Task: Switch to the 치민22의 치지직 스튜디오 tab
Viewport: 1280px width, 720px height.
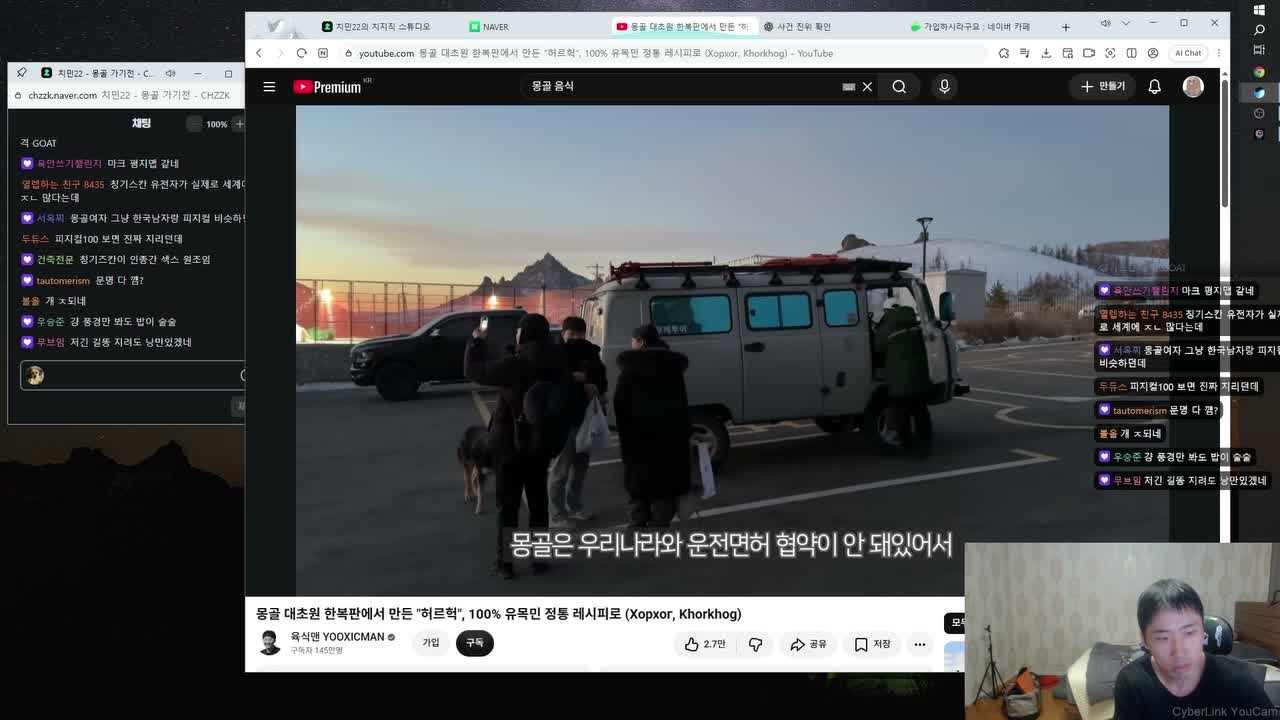Action: tap(376, 27)
